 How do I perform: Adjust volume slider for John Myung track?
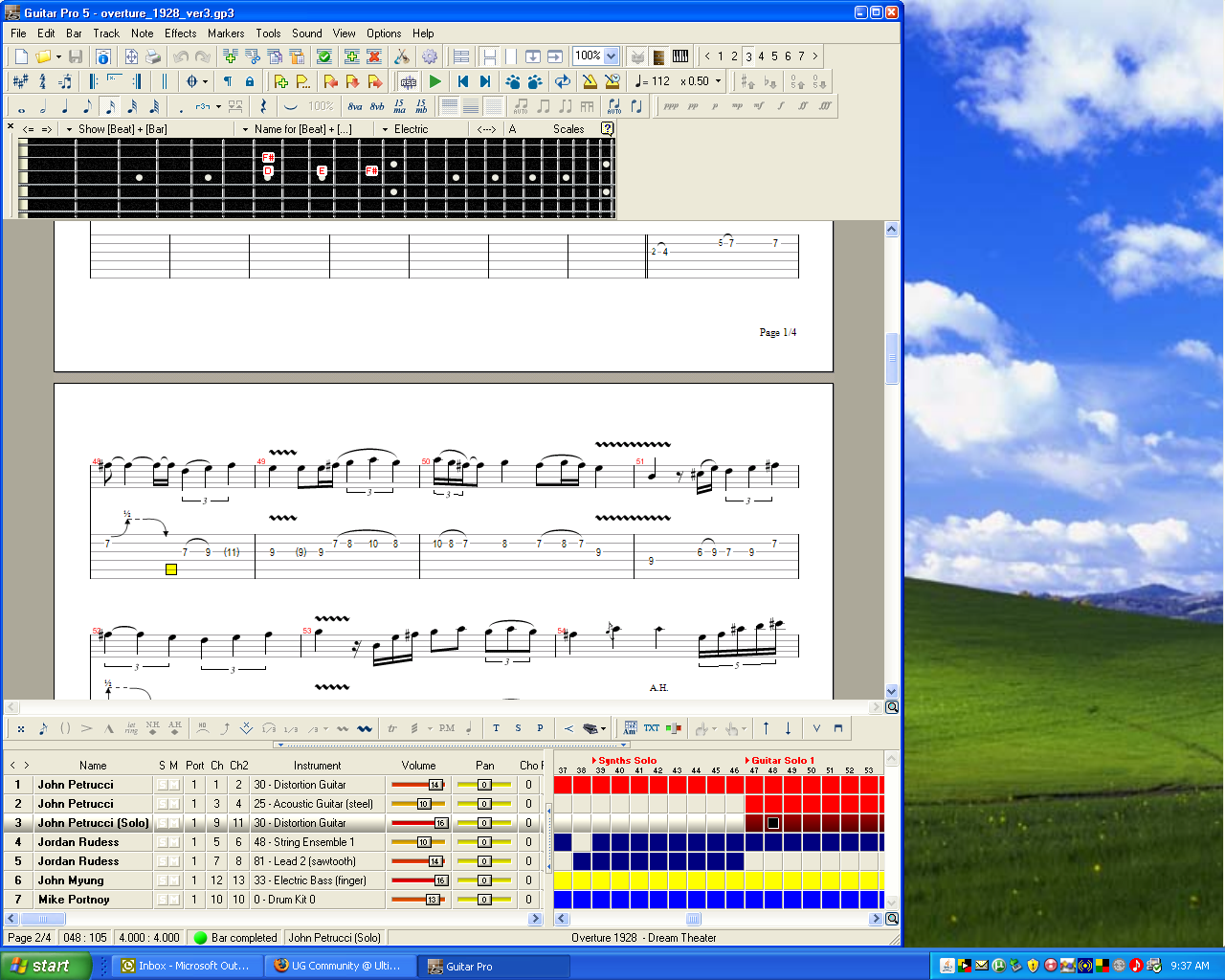pyautogui.click(x=419, y=880)
